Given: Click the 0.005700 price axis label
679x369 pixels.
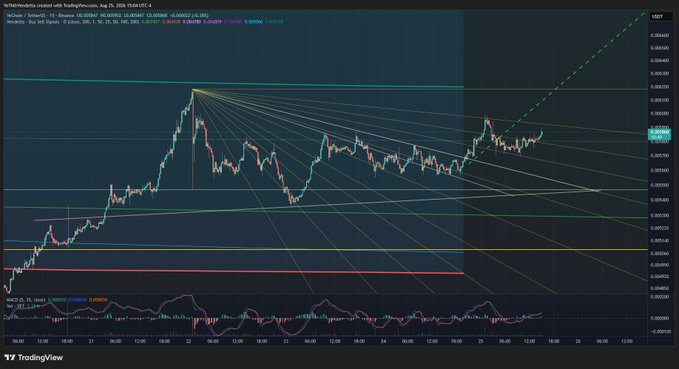Looking at the screenshot, I should (x=659, y=155).
